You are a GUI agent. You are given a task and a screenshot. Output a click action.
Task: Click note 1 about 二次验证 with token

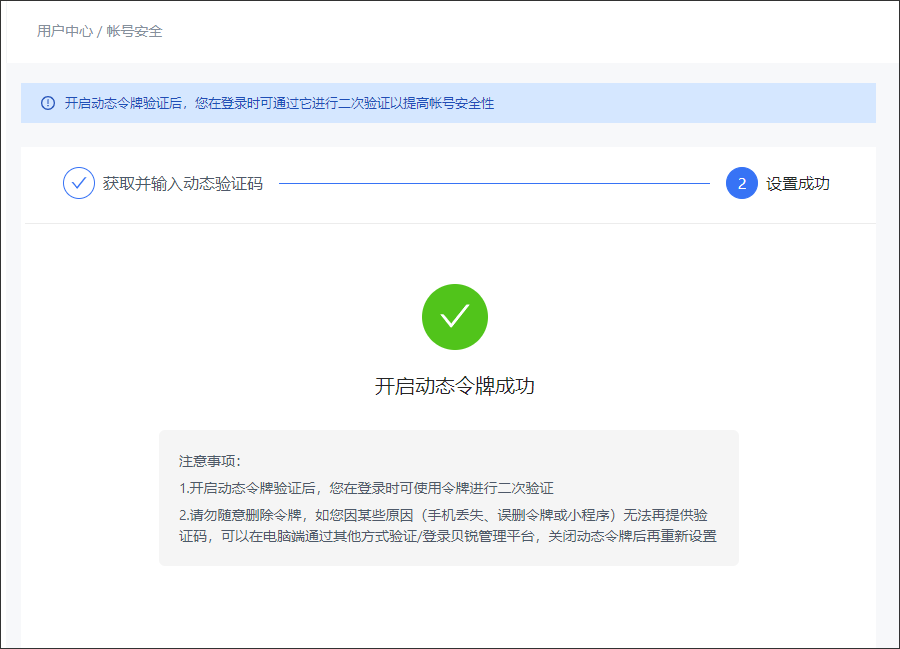pyautogui.click(x=366, y=488)
